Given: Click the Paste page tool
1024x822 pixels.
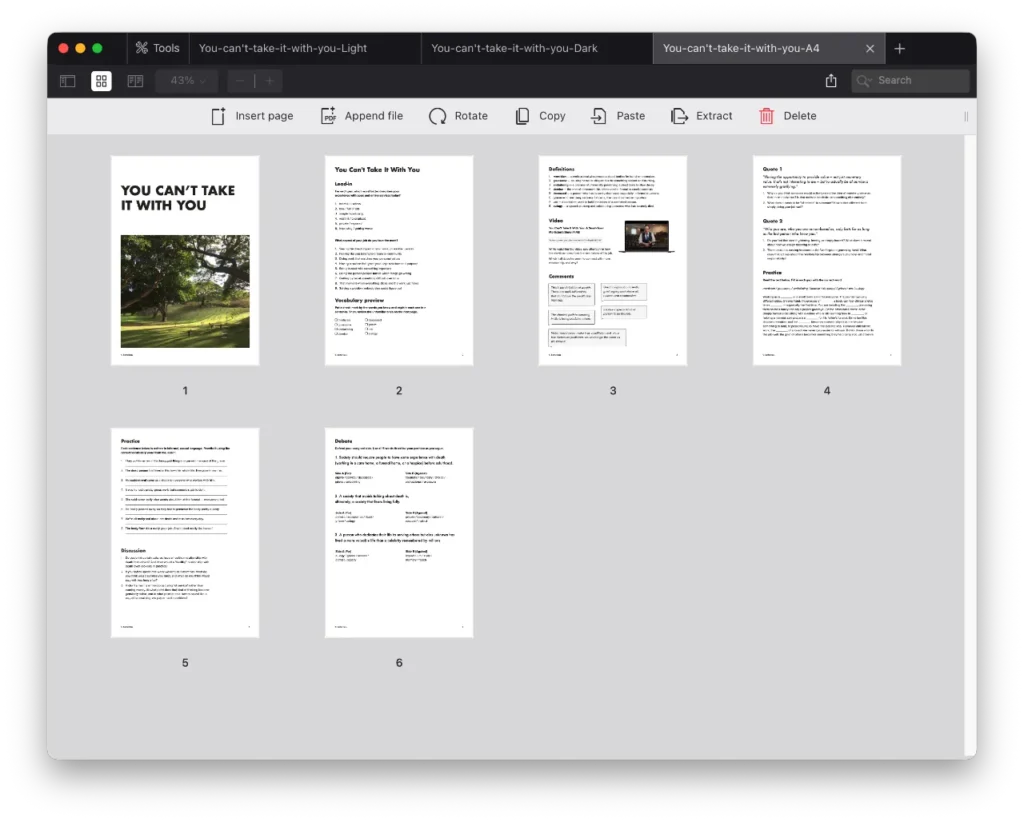Looking at the screenshot, I should tap(617, 116).
